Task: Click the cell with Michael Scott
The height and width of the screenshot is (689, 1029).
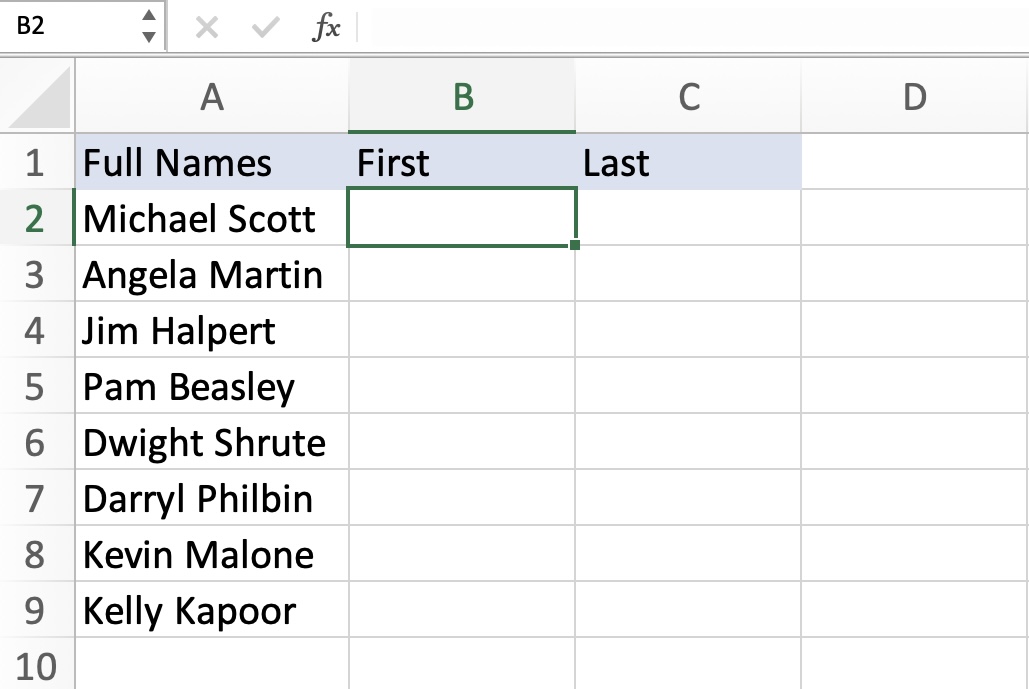Action: click(x=211, y=218)
